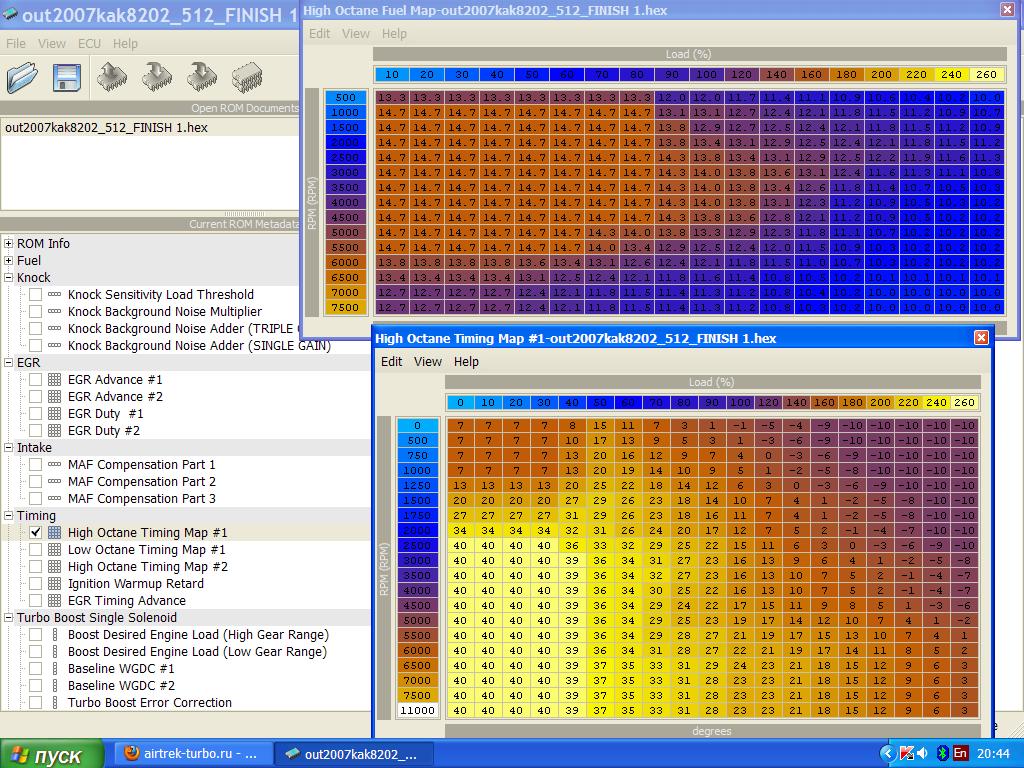
Task: Click the 3D map icon beside EGR Advance #1
Action: [x=54, y=380]
